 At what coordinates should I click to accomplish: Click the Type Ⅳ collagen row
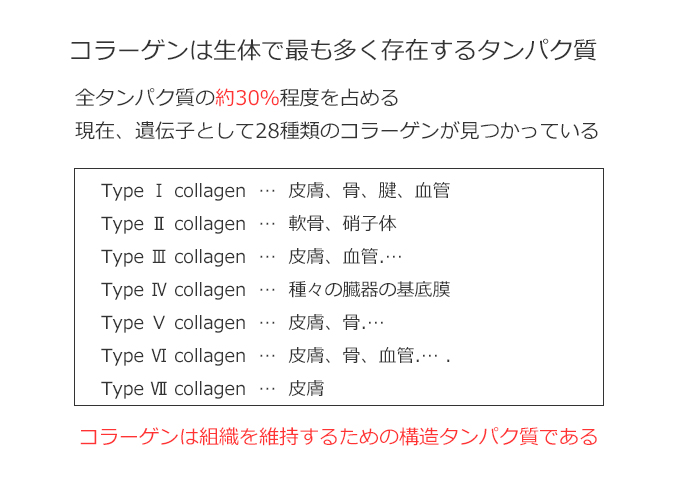276,290
